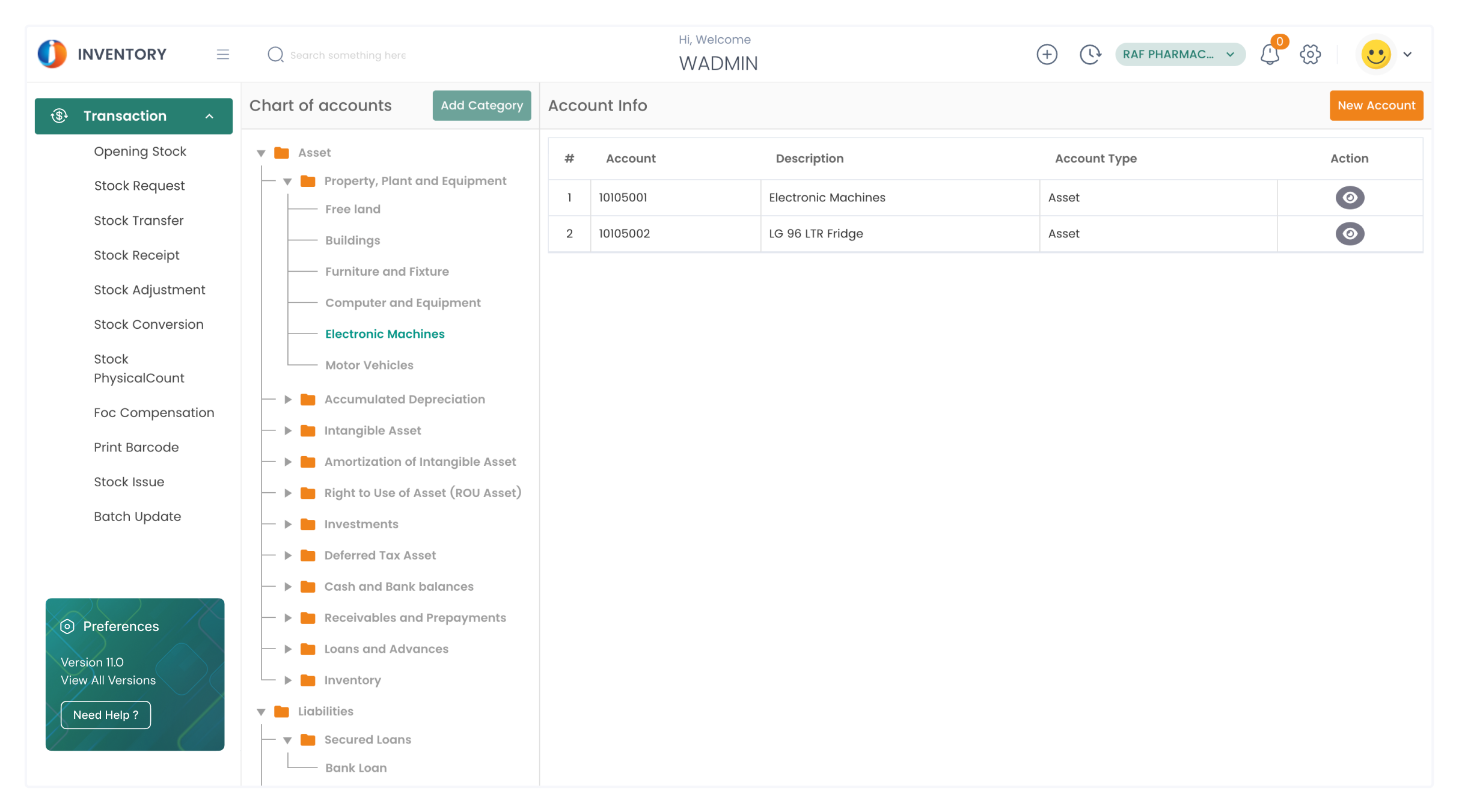
Task: Expand Right to Use of Asset arrow
Action: click(x=288, y=493)
